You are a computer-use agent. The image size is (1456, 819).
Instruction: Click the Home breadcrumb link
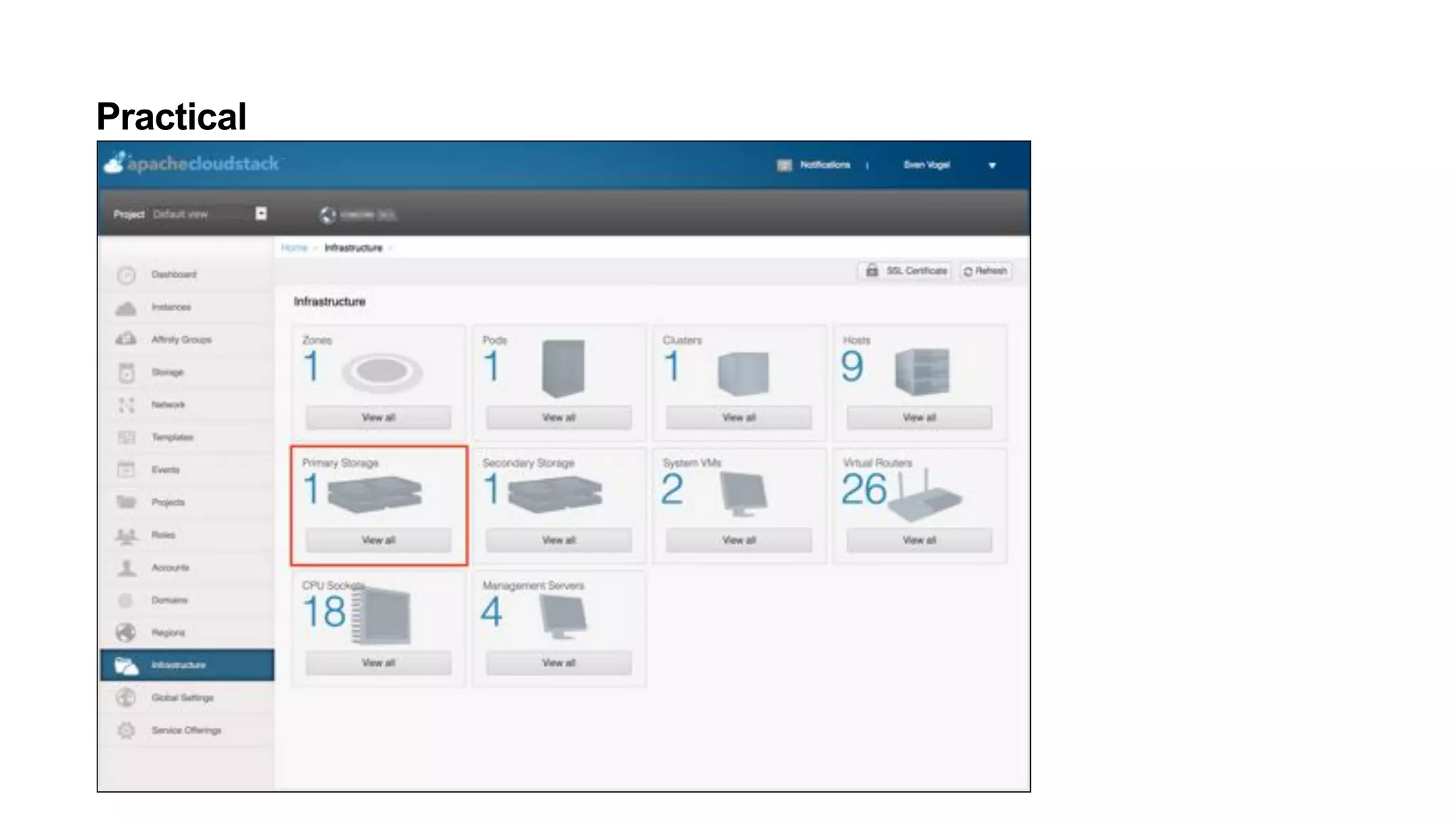click(294, 247)
